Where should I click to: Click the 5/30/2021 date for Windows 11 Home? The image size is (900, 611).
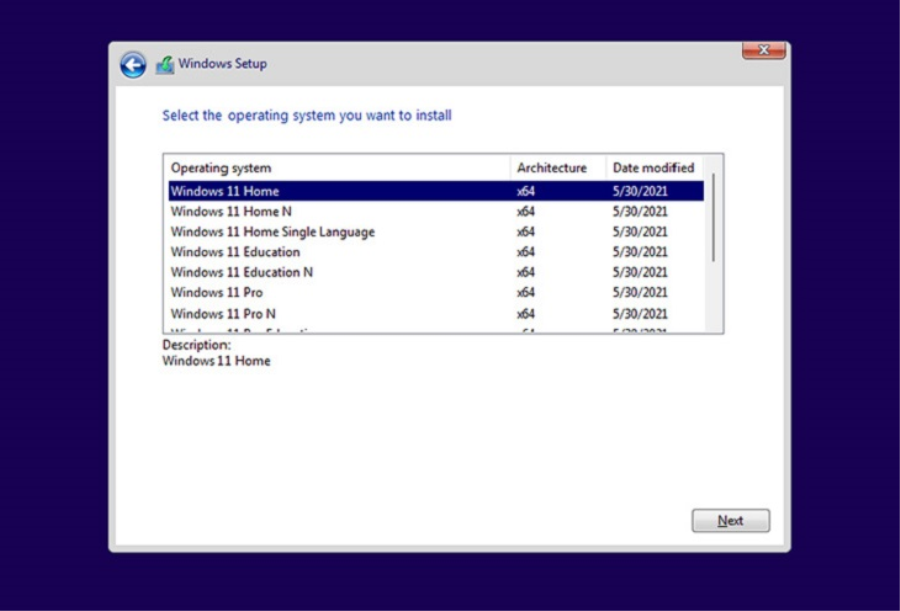tap(640, 191)
